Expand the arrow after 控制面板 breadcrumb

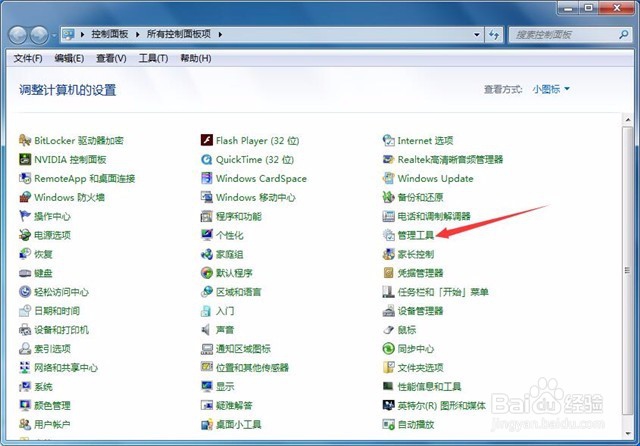click(138, 34)
